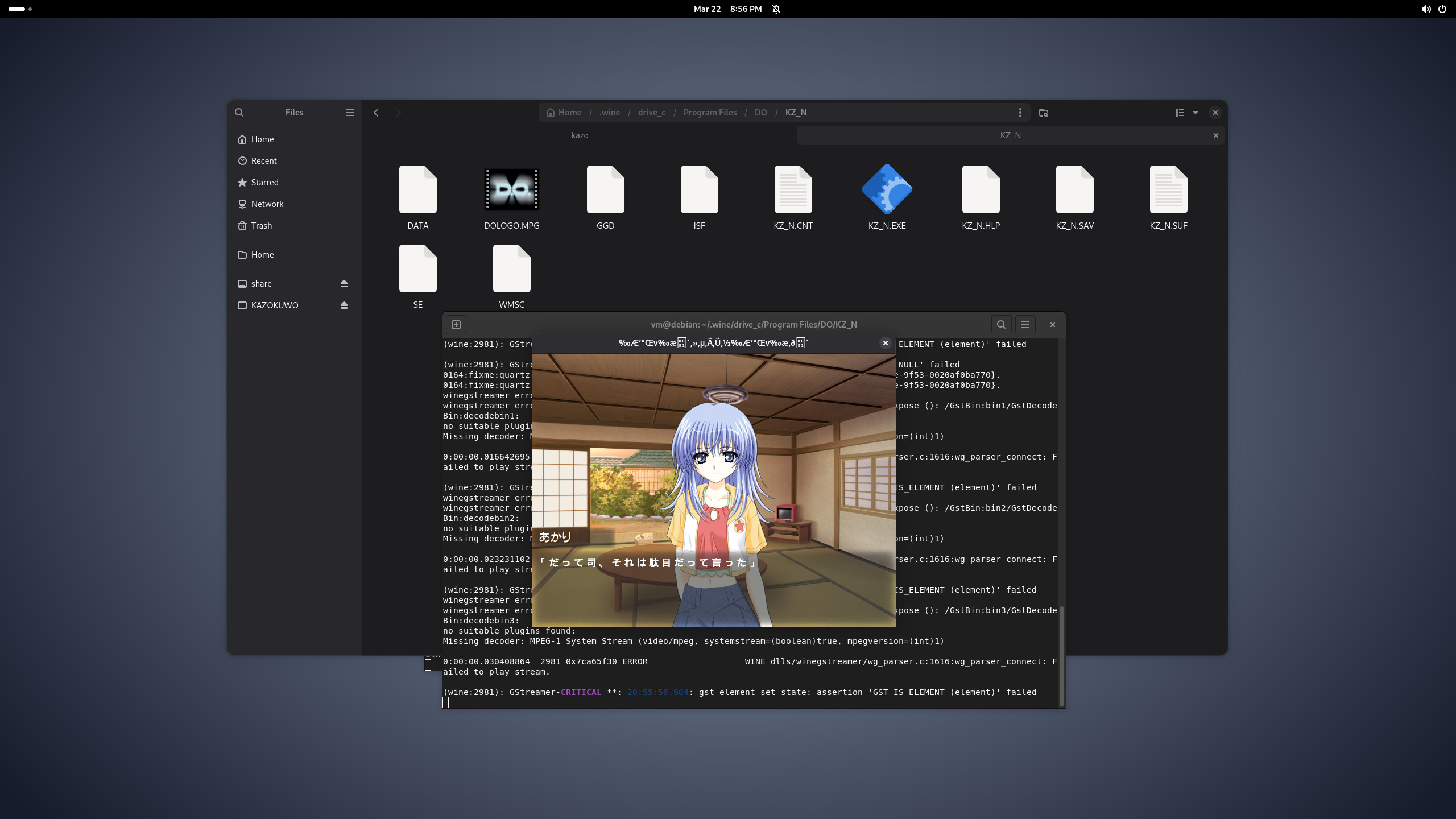Click the Program Files breadcrumb

(710, 113)
